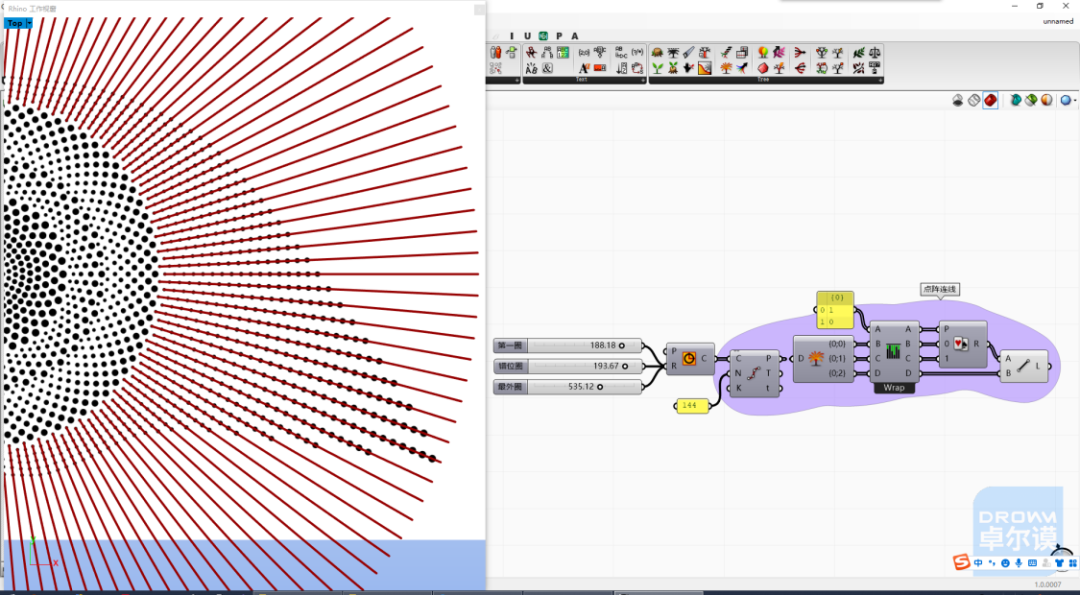Enable wireframe preview mode on canvas toolbar

tap(973, 101)
